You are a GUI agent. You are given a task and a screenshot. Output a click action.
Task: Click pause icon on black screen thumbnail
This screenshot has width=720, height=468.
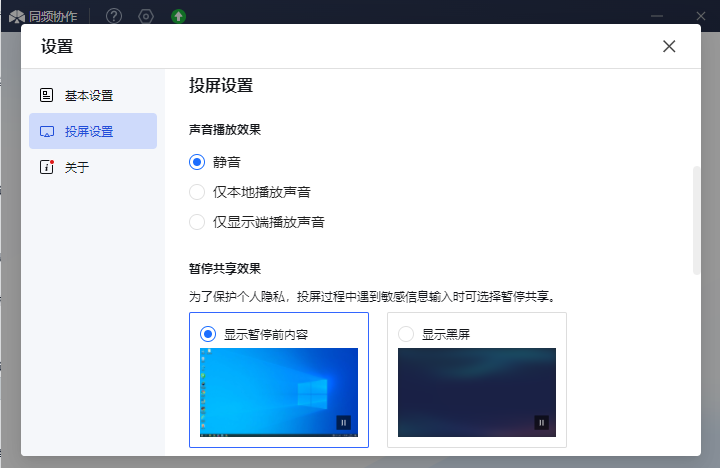[541, 423]
